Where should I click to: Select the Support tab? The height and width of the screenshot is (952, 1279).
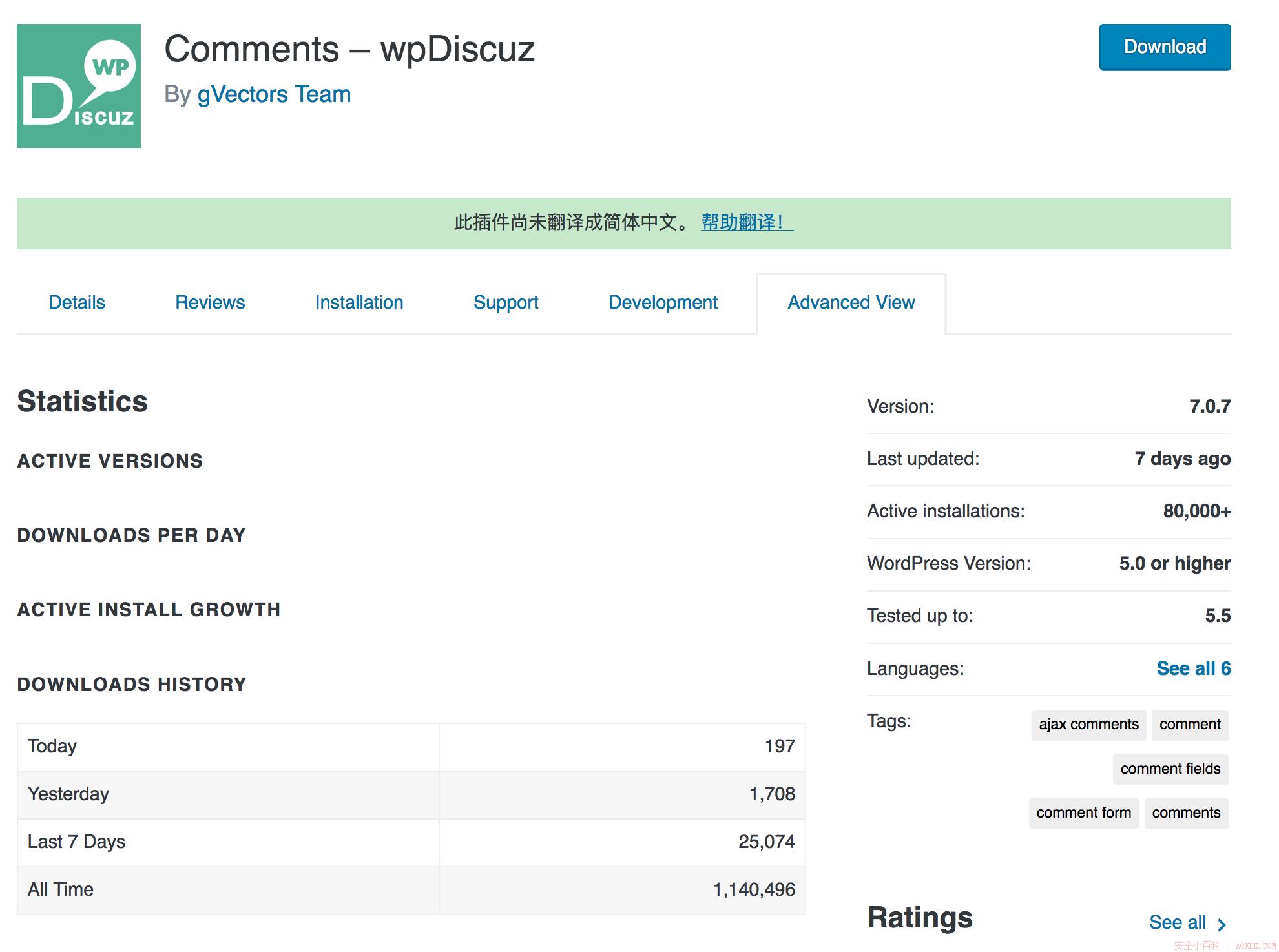(506, 302)
